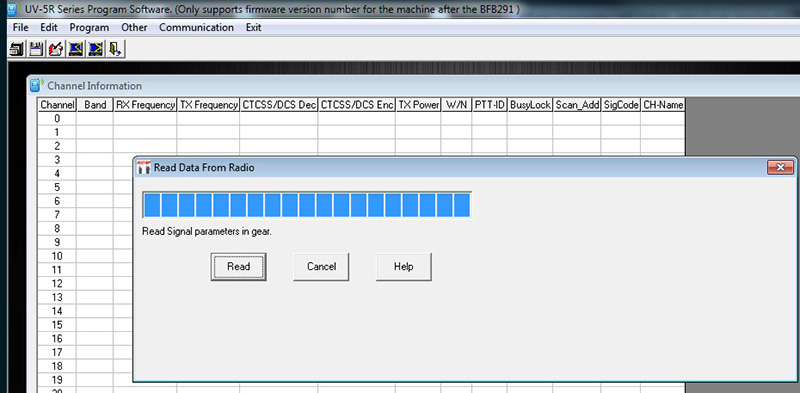Screen dimensions: 800x393
Task: Click the BusyLock column header
Action: 530,105
